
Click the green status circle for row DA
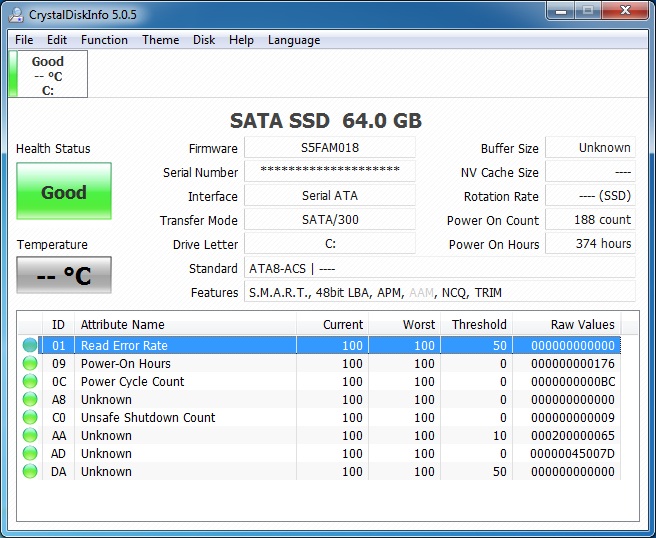tap(30, 471)
